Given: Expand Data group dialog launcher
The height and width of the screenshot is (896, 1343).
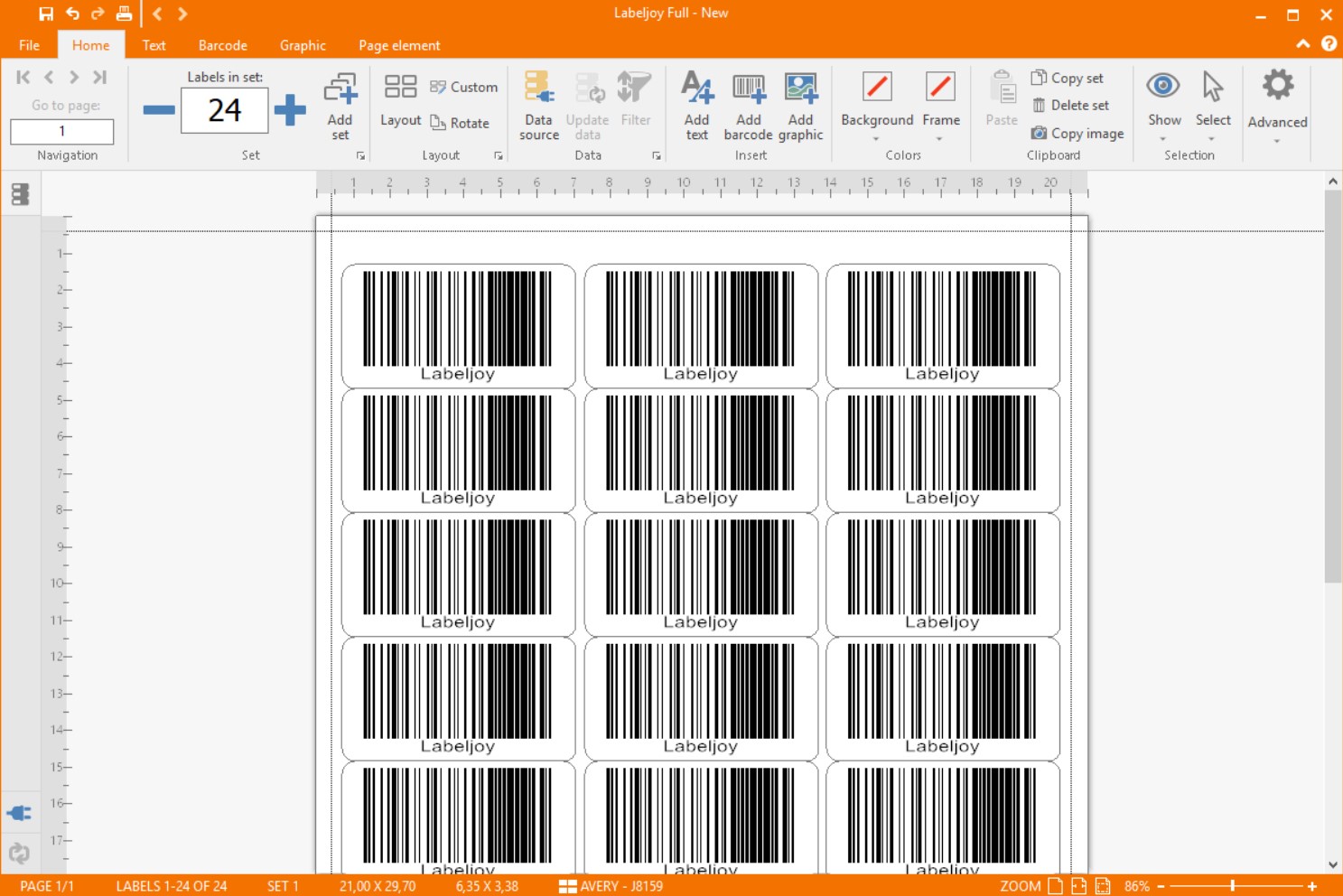Looking at the screenshot, I should click(x=657, y=156).
